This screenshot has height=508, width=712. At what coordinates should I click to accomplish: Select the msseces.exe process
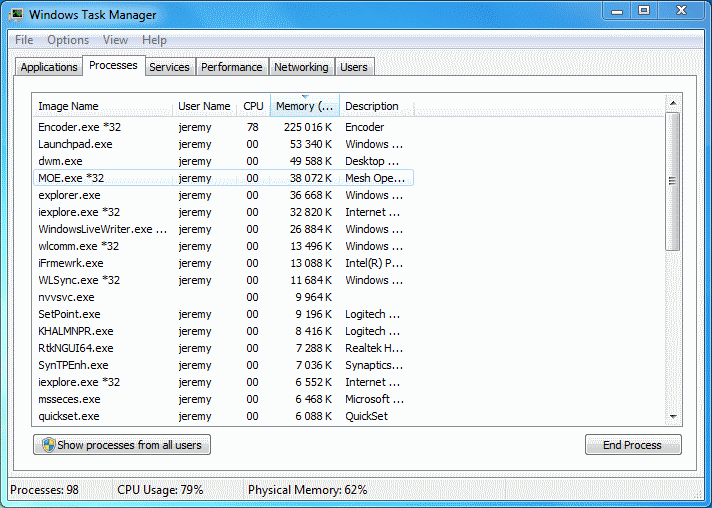tap(223, 399)
